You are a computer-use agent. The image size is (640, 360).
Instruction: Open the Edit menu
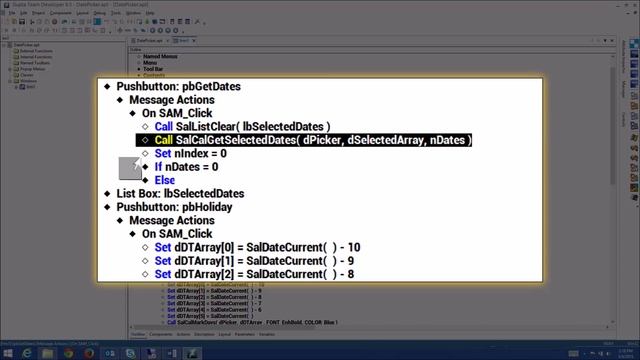(24, 13)
